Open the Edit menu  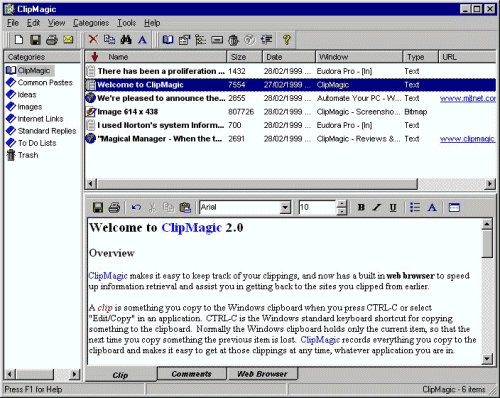point(33,23)
